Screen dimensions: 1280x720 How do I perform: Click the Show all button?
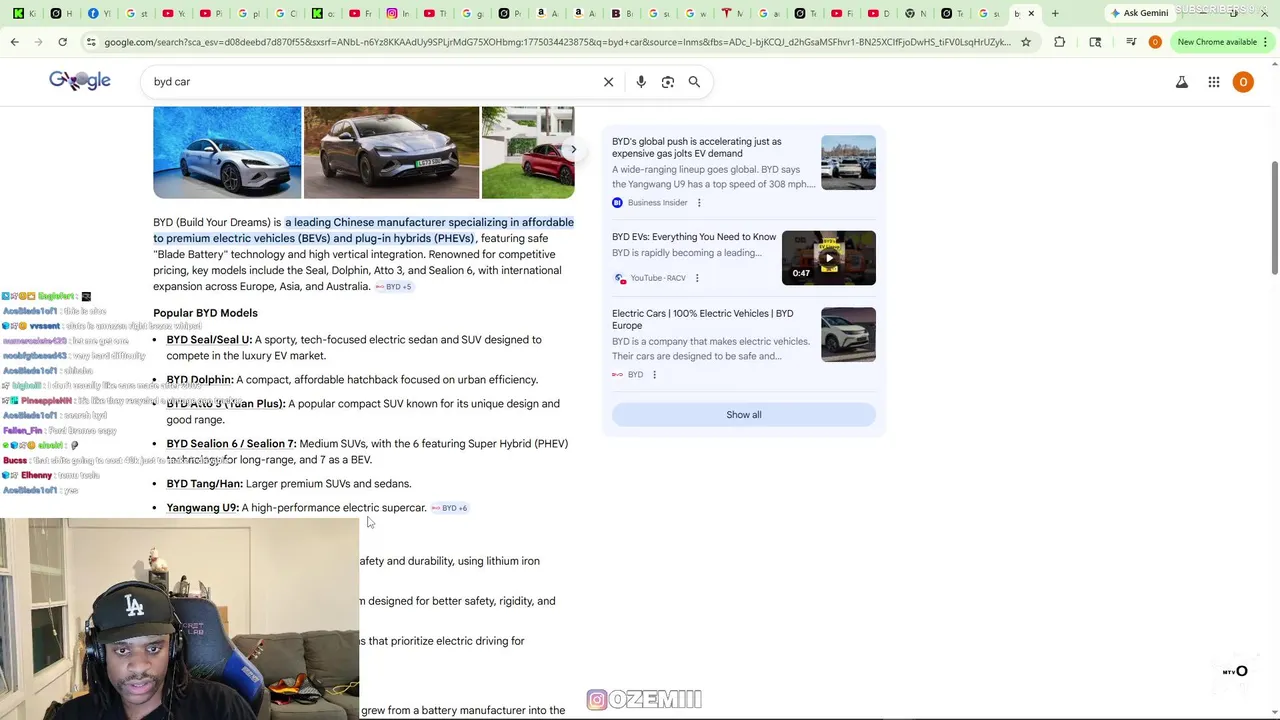744,415
